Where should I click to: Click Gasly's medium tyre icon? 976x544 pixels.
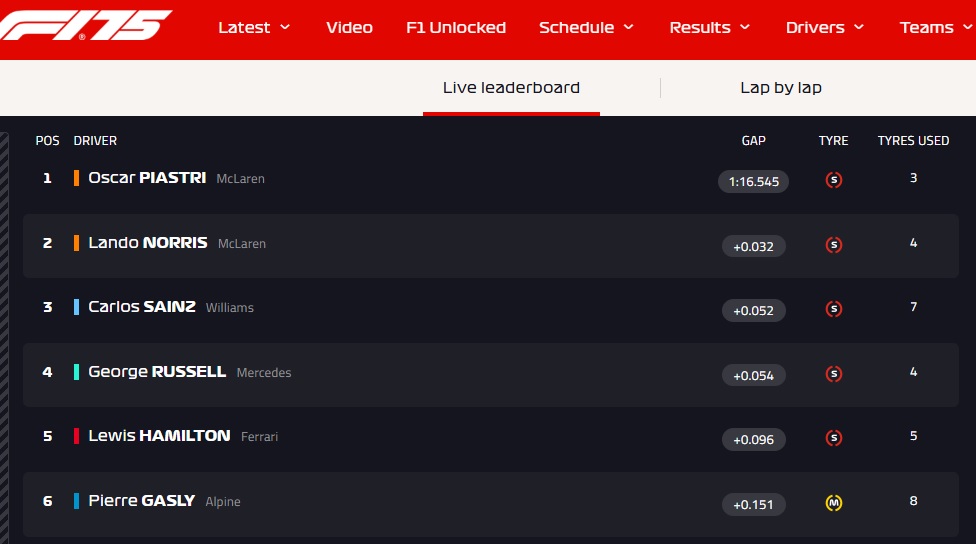coord(833,503)
